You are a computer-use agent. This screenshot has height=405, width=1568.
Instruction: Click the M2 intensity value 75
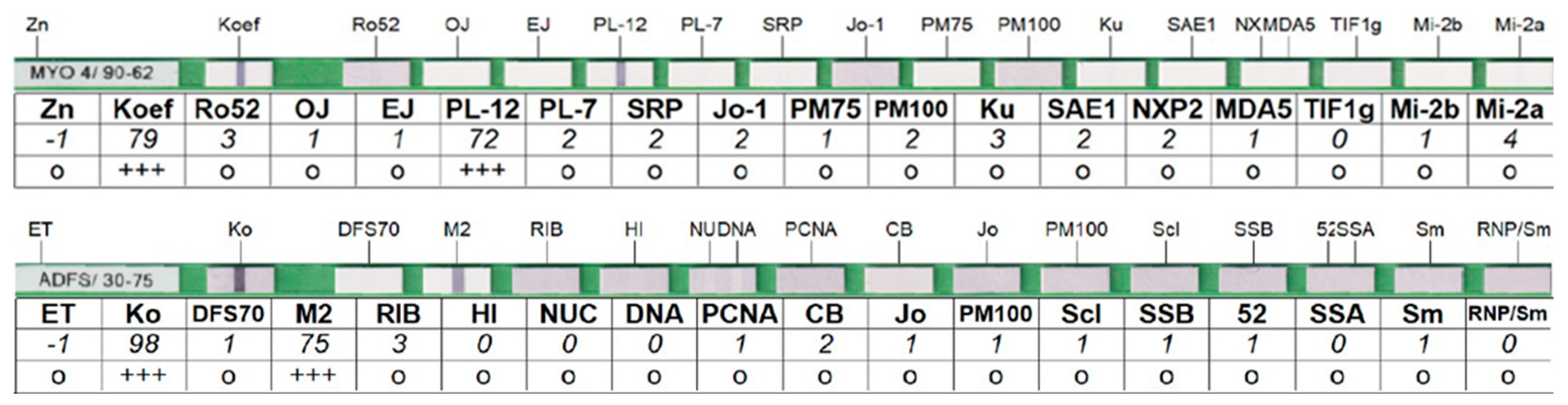pos(313,345)
